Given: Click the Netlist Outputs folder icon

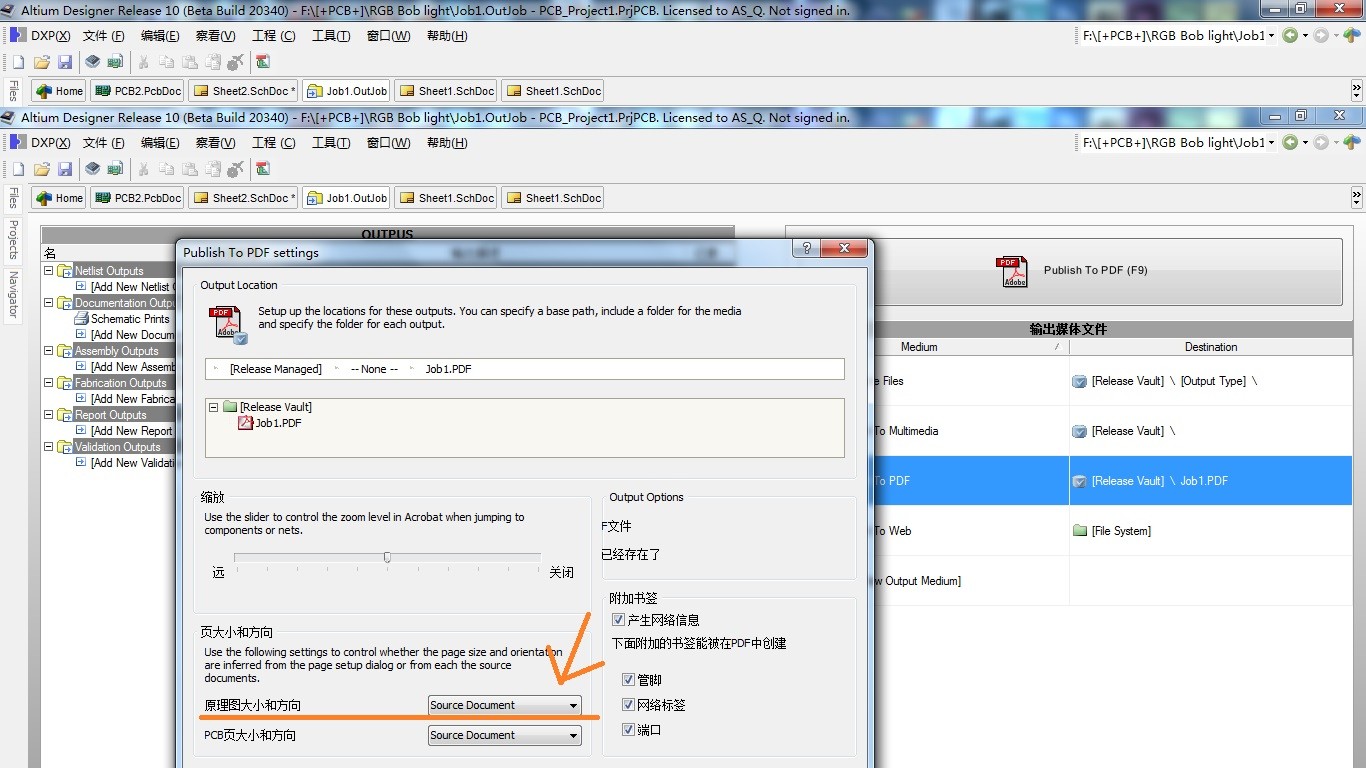Looking at the screenshot, I should [65, 271].
